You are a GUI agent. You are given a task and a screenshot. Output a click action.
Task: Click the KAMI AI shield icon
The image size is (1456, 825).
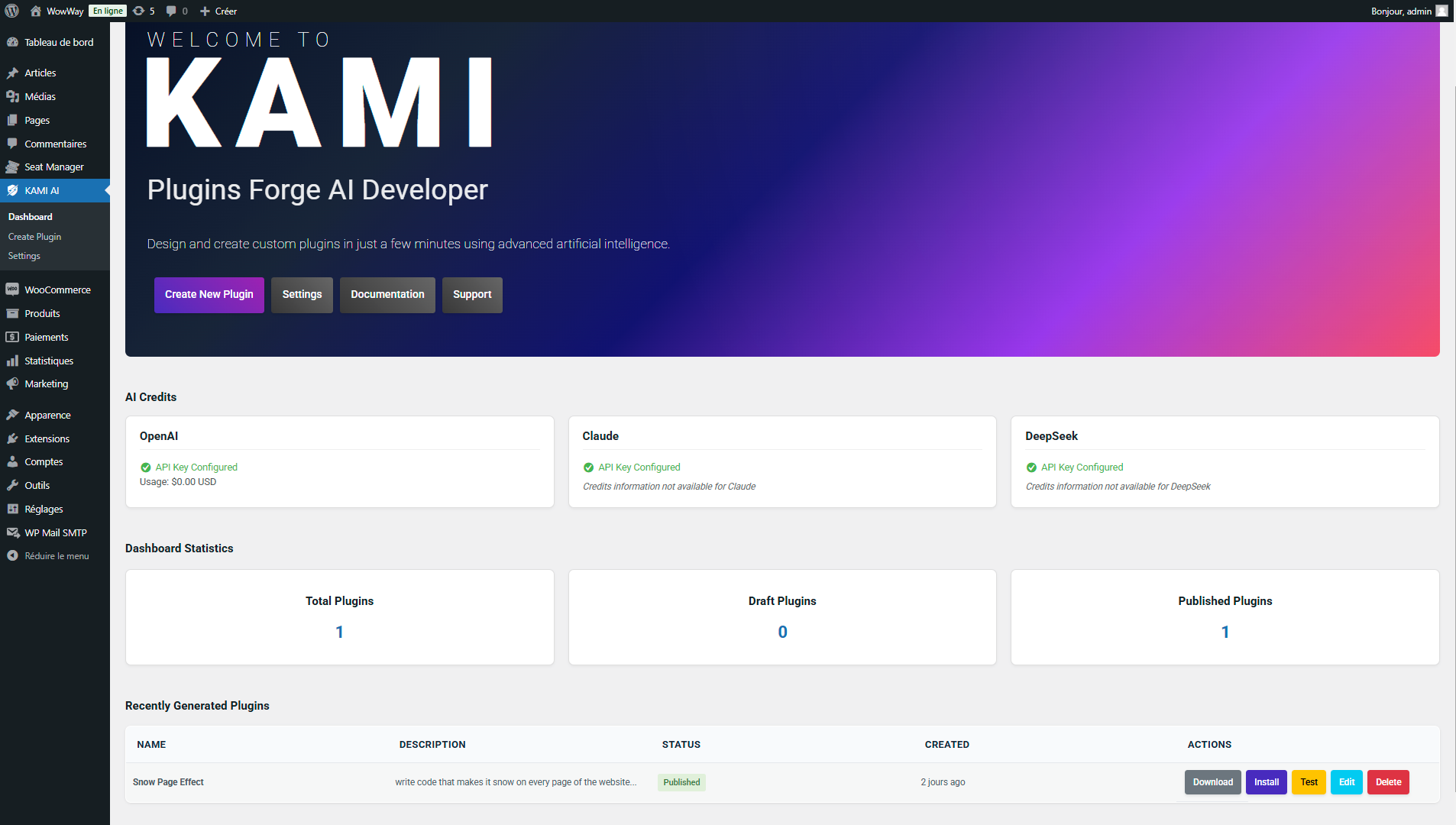click(13, 190)
